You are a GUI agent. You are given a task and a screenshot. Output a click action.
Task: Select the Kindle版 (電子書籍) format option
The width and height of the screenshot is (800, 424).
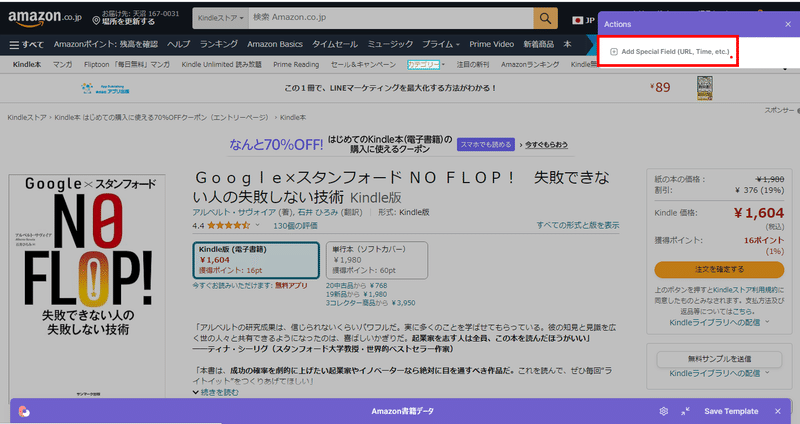(256, 260)
